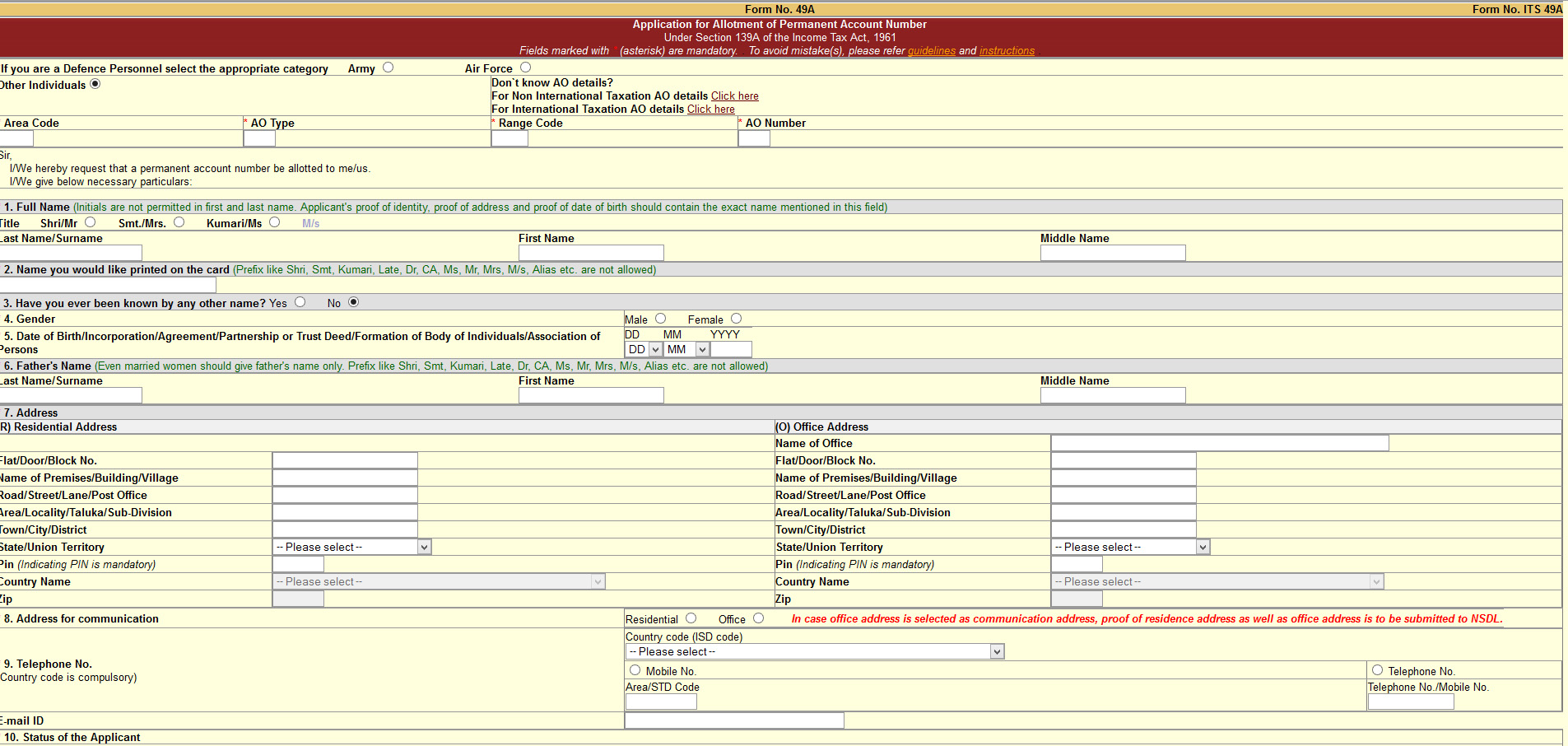
Task: Click the YYYY year input field
Action: click(x=732, y=350)
